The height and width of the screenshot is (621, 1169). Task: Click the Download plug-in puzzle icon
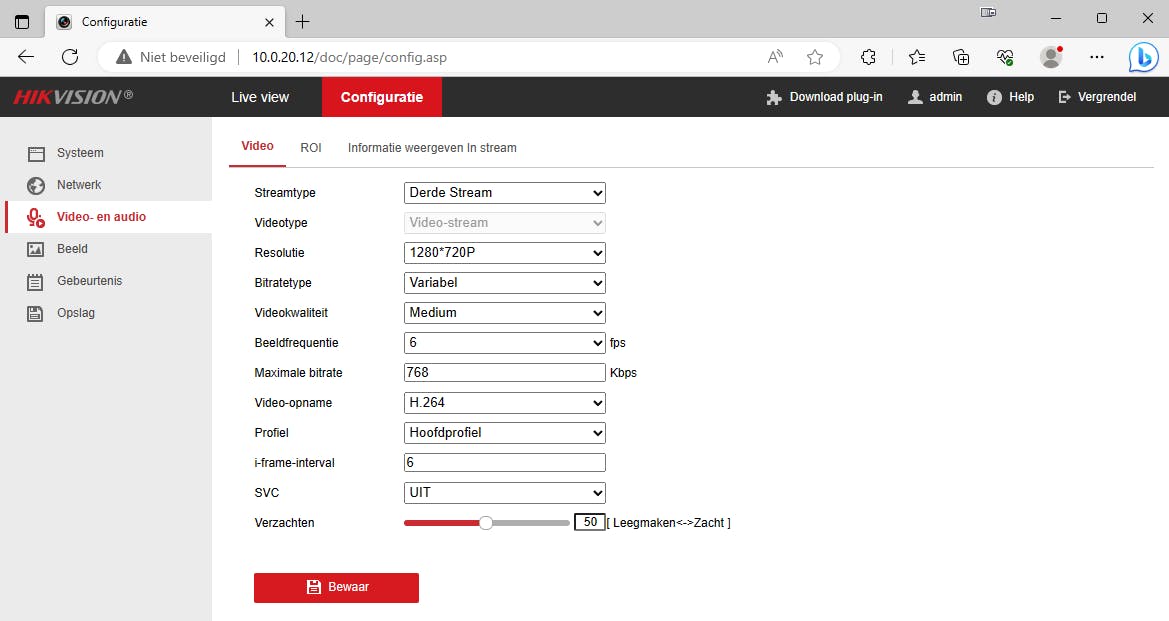click(774, 98)
